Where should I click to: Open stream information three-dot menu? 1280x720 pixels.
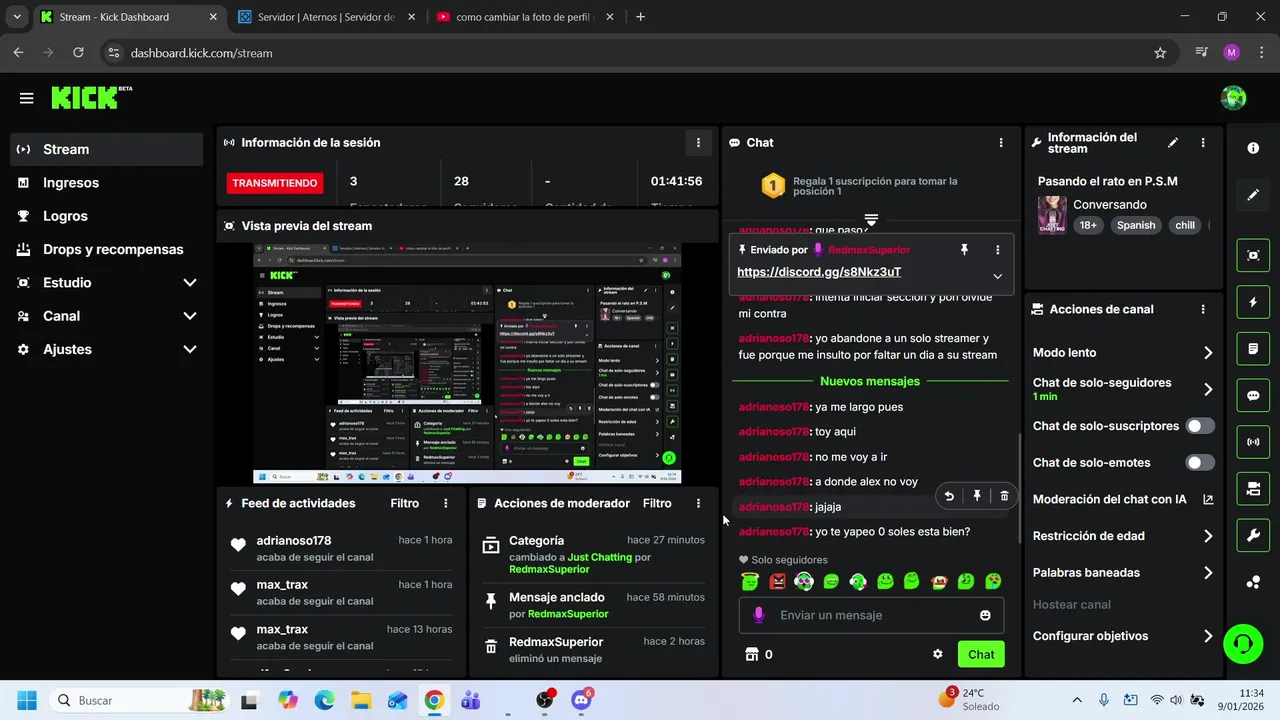click(x=1203, y=143)
